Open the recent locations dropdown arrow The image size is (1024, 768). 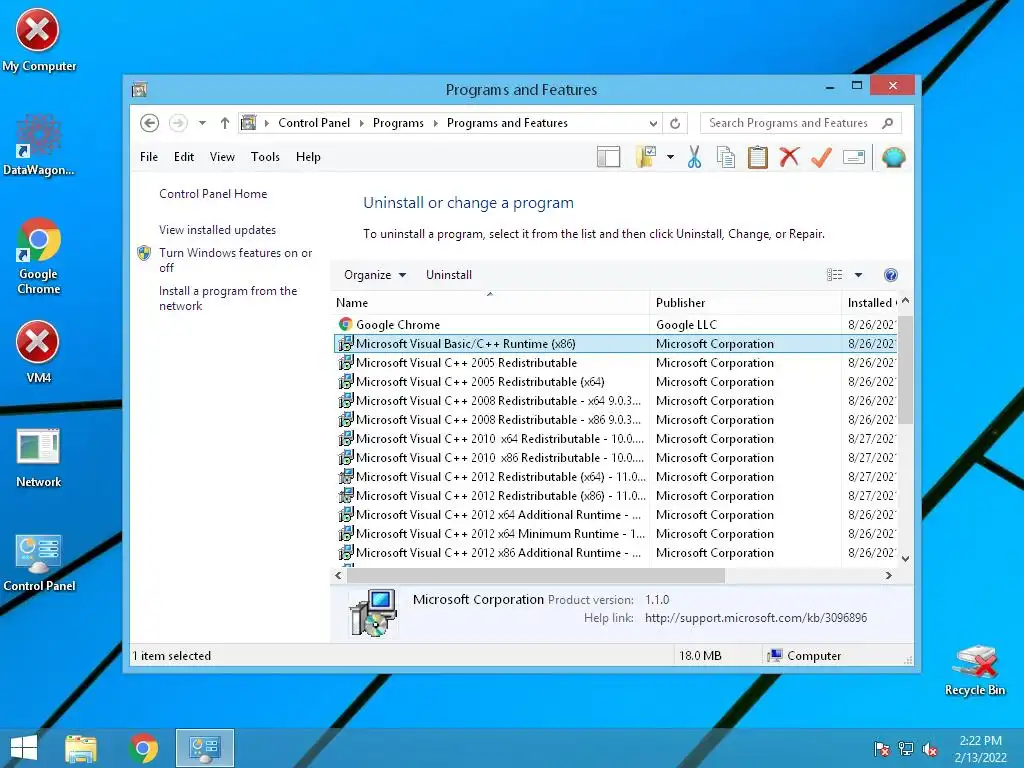tap(202, 123)
